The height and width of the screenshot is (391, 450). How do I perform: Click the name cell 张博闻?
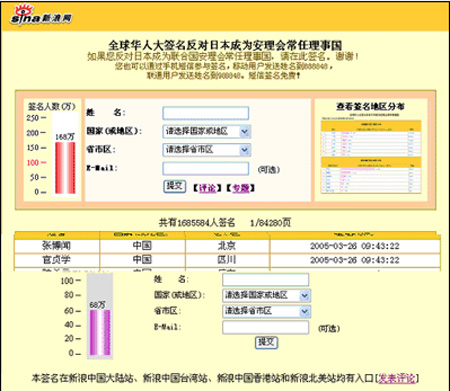click(x=56, y=246)
